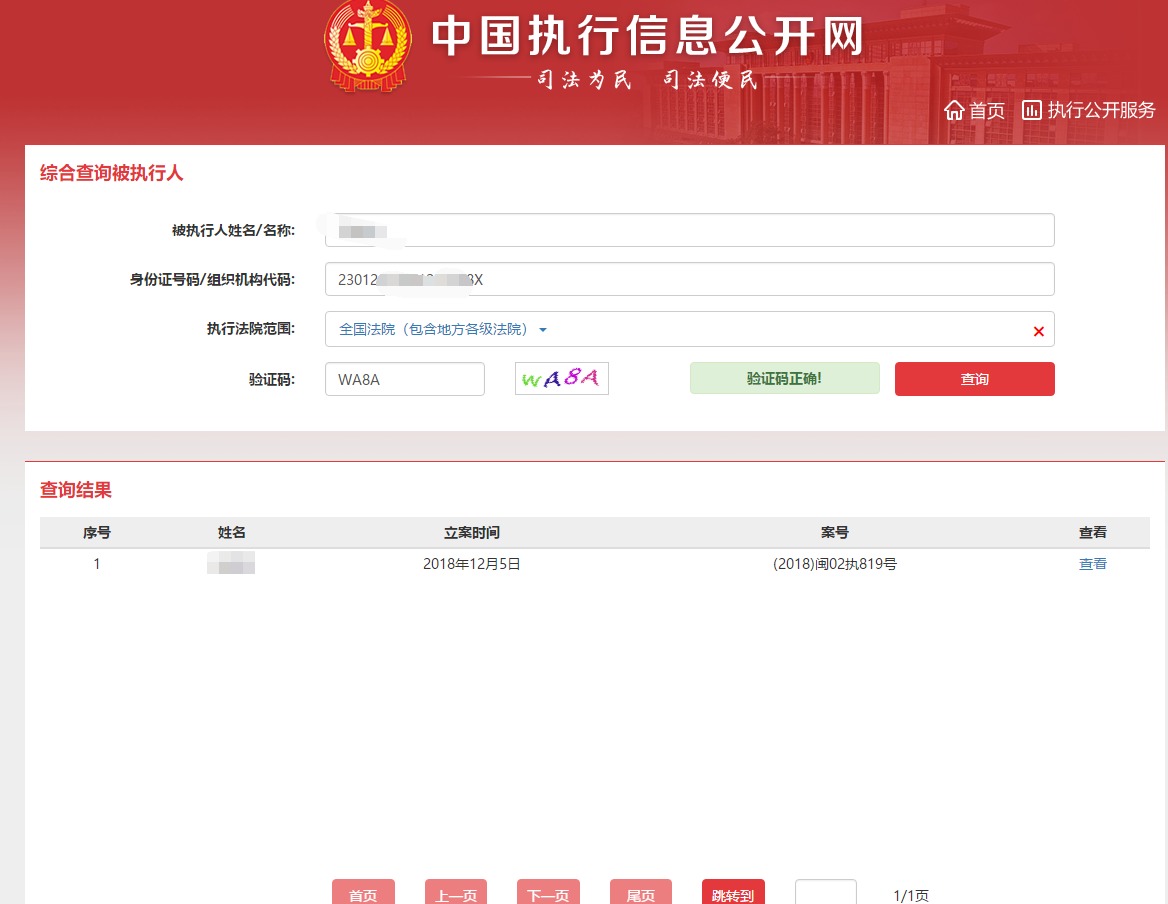Click the 案号 column header
Image resolution: width=1168 pixels, height=904 pixels.
click(x=835, y=532)
